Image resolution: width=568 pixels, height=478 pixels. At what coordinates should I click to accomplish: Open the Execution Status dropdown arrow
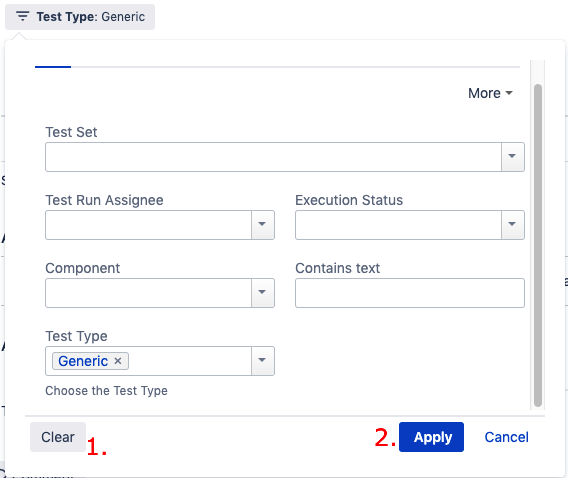(512, 225)
